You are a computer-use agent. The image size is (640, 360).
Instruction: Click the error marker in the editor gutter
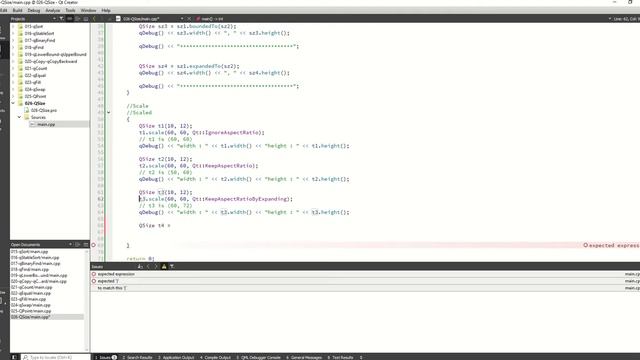93,245
